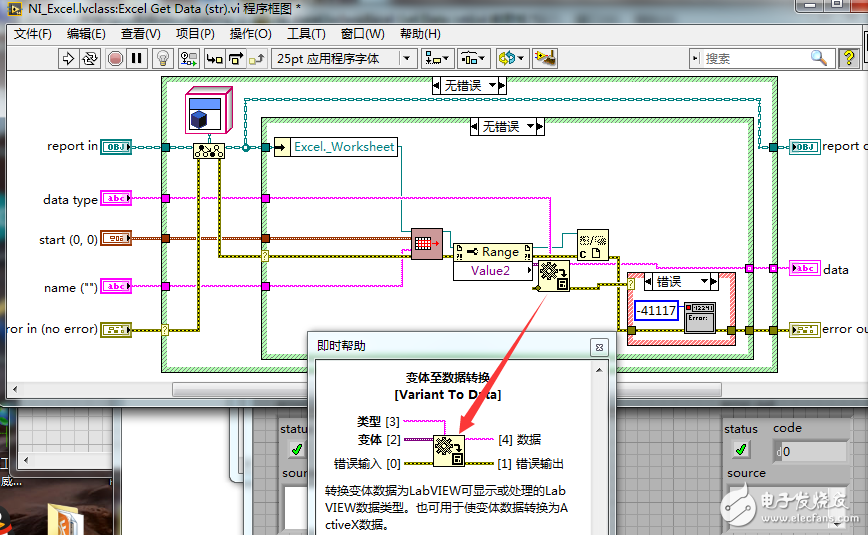This screenshot has height=535, width=868.
Task: Open Align Objects dropdown
Action: coord(437,58)
